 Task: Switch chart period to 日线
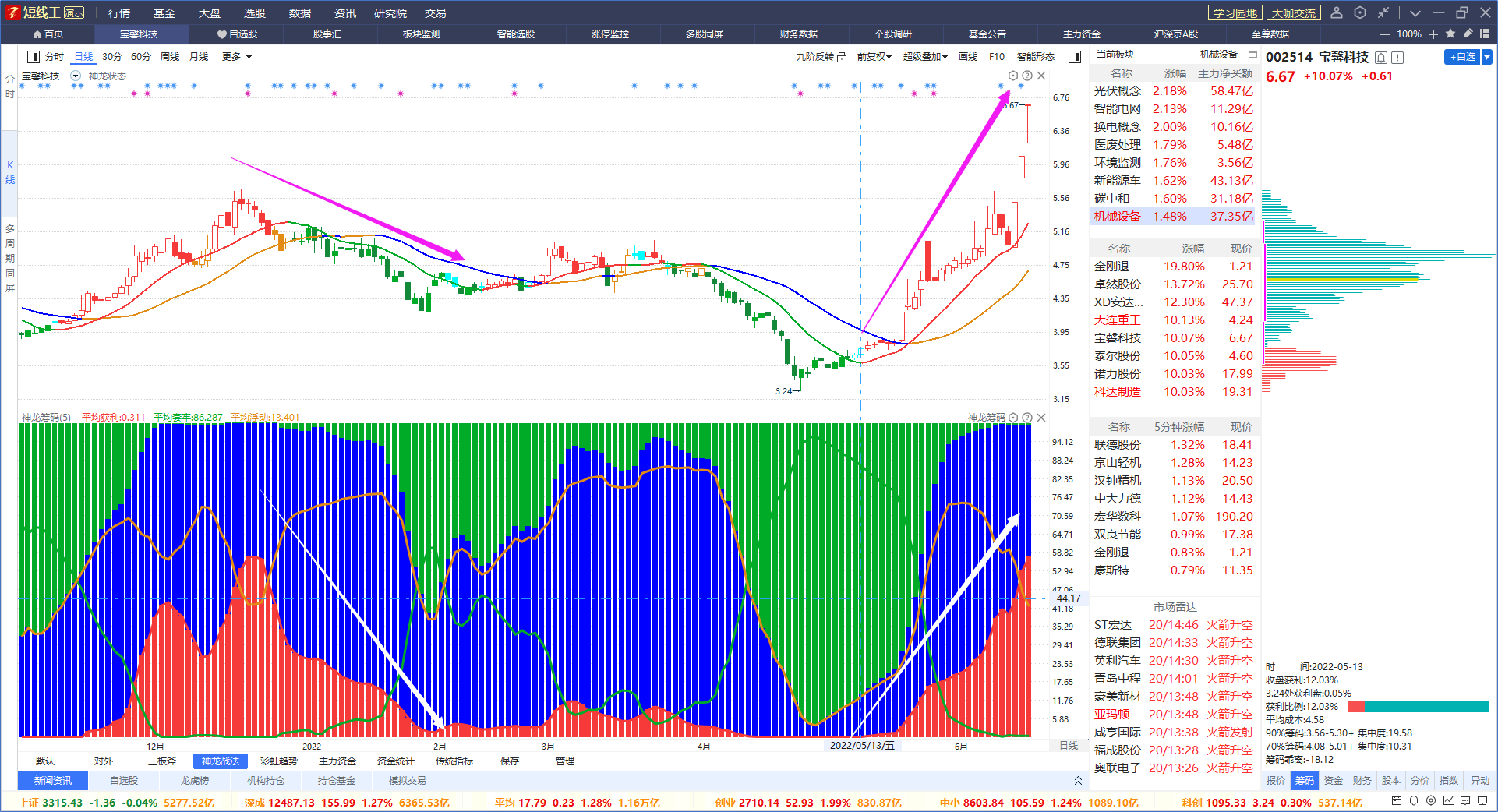click(x=83, y=57)
